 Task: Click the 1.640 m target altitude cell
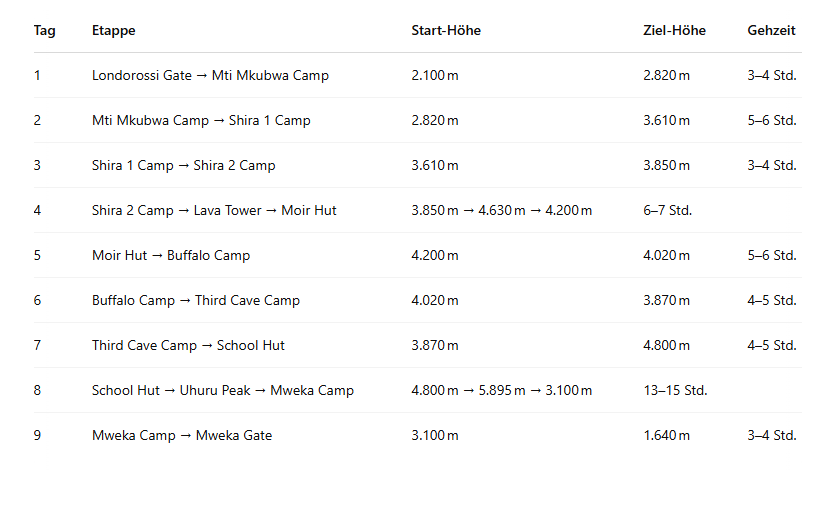pyautogui.click(x=666, y=436)
